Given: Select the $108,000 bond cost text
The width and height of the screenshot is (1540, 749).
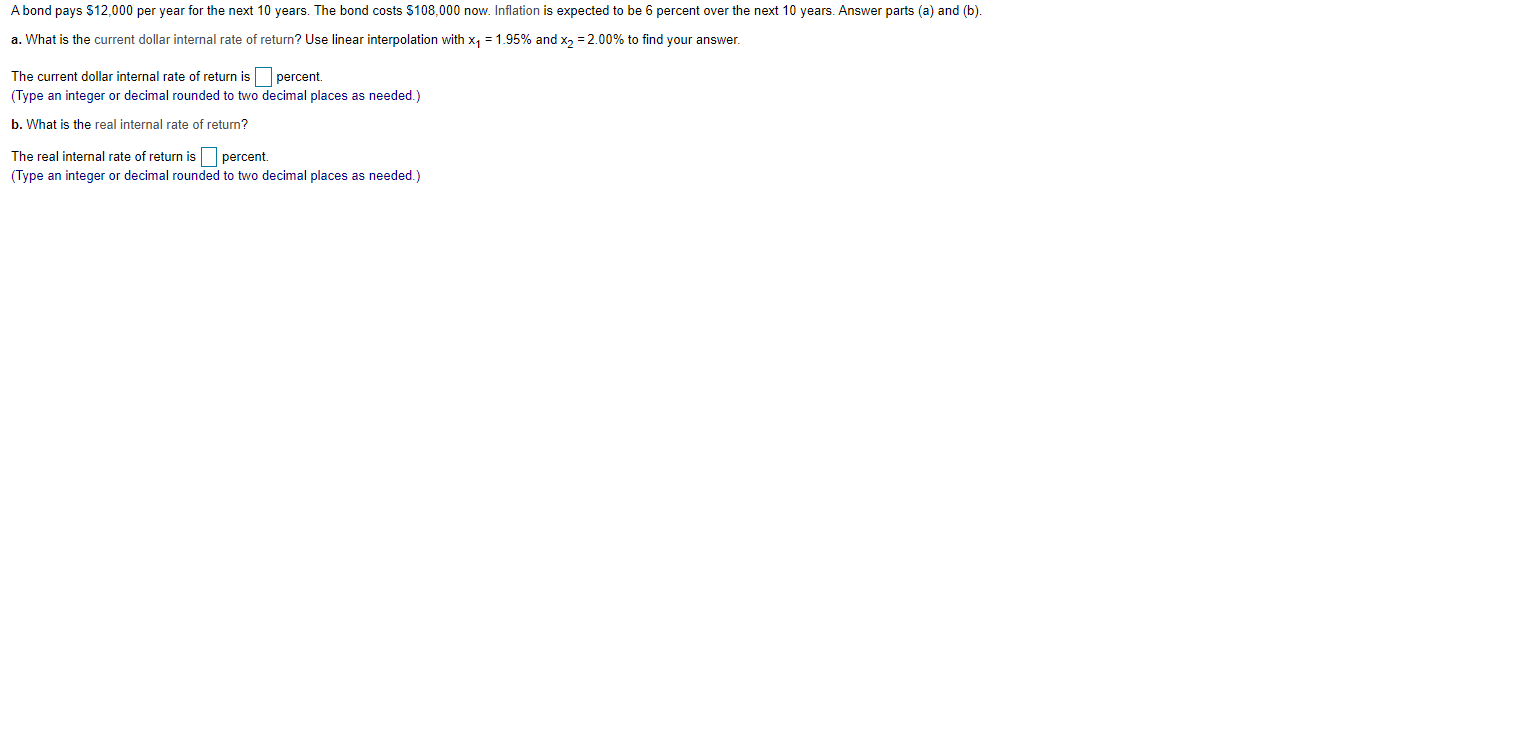Looking at the screenshot, I should (x=433, y=11).
